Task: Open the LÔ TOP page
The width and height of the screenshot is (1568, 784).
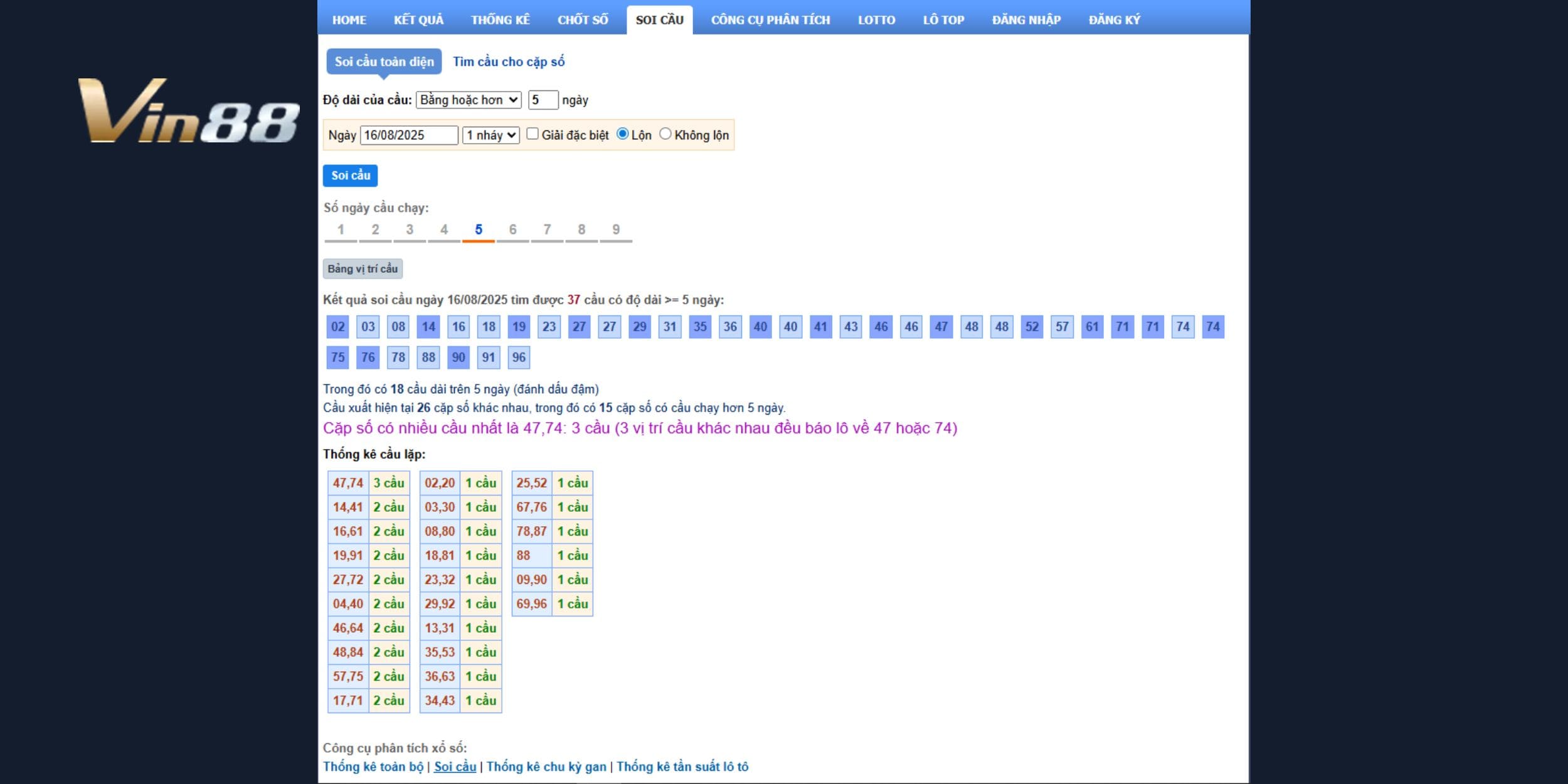Action: click(943, 20)
